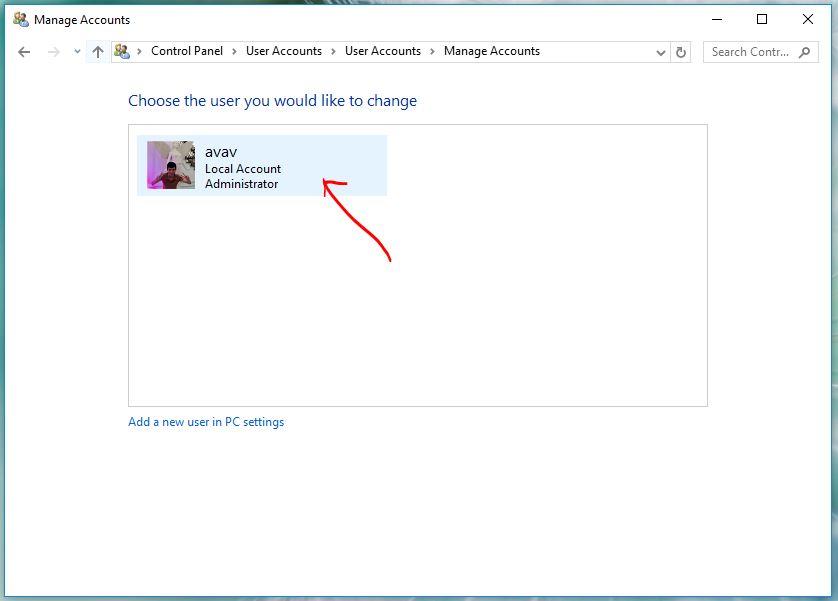Click the Manage Accounts breadcrumb

tap(491, 51)
